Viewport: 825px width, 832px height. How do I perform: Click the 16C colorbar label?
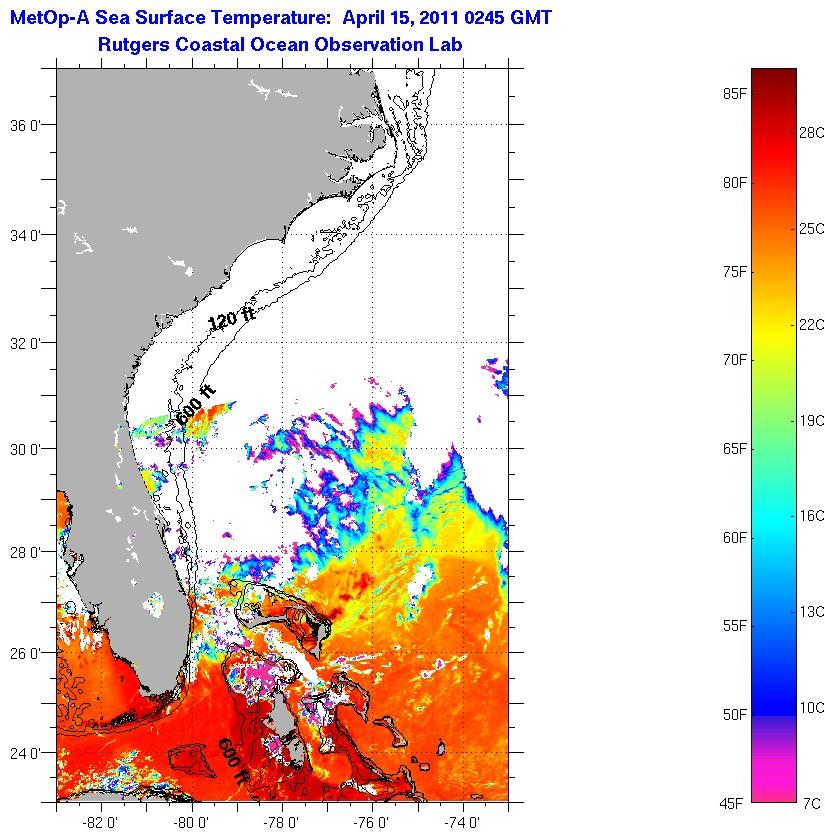[x=812, y=516]
